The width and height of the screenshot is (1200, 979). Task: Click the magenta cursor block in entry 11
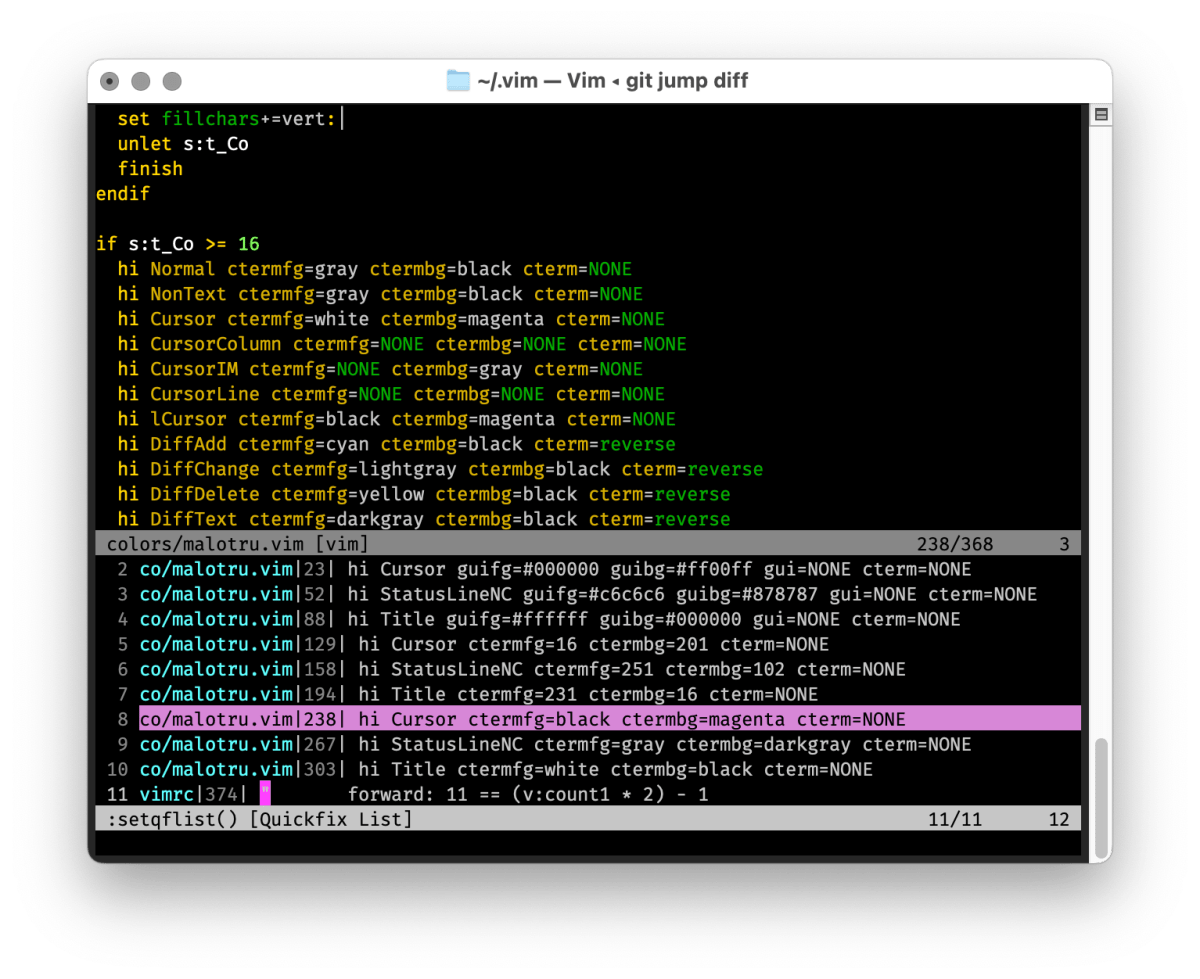[265, 794]
